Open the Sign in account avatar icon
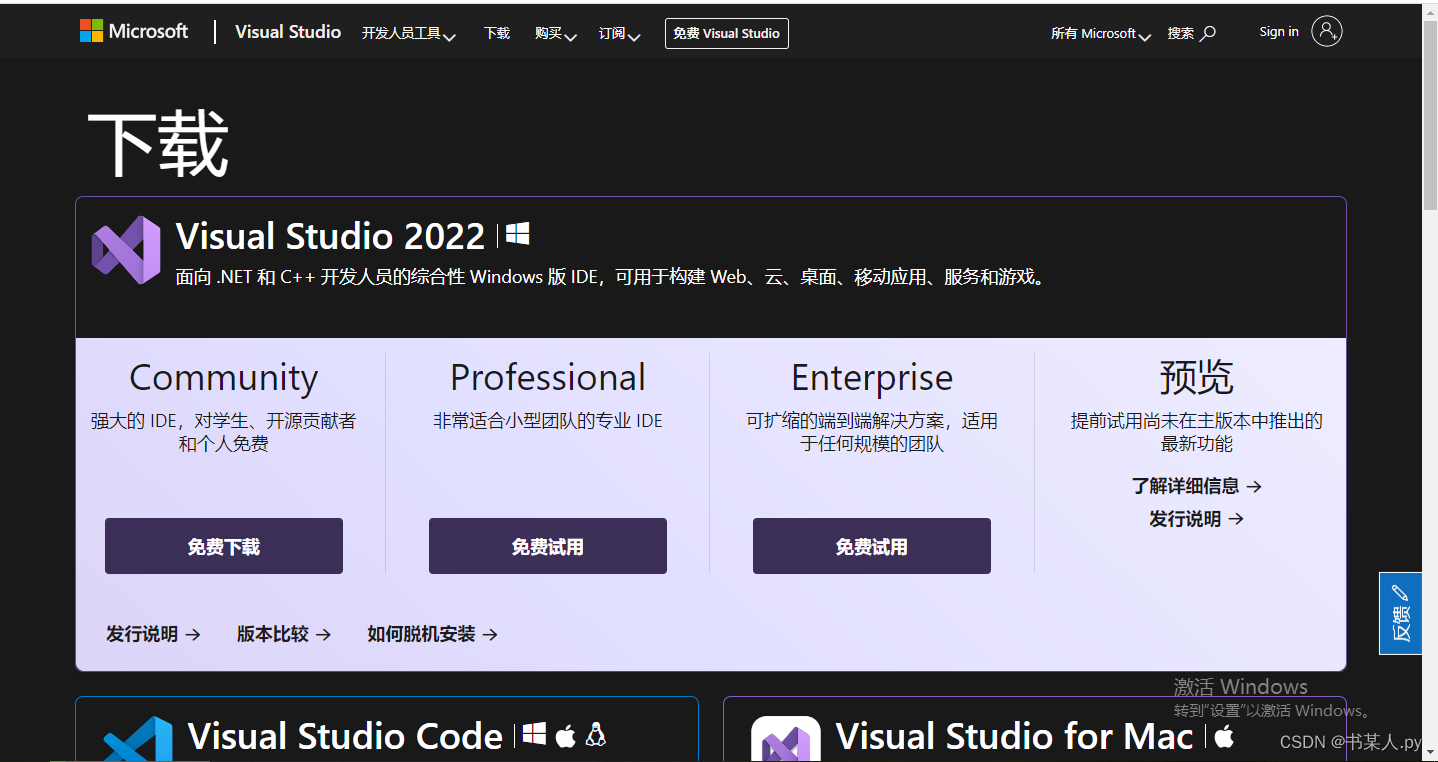 click(1326, 32)
